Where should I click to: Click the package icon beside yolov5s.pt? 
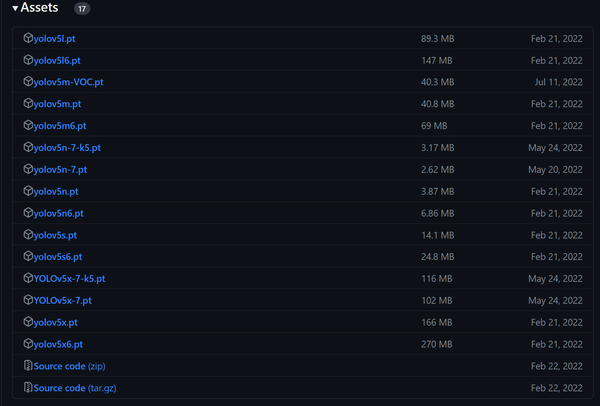[x=28, y=235]
